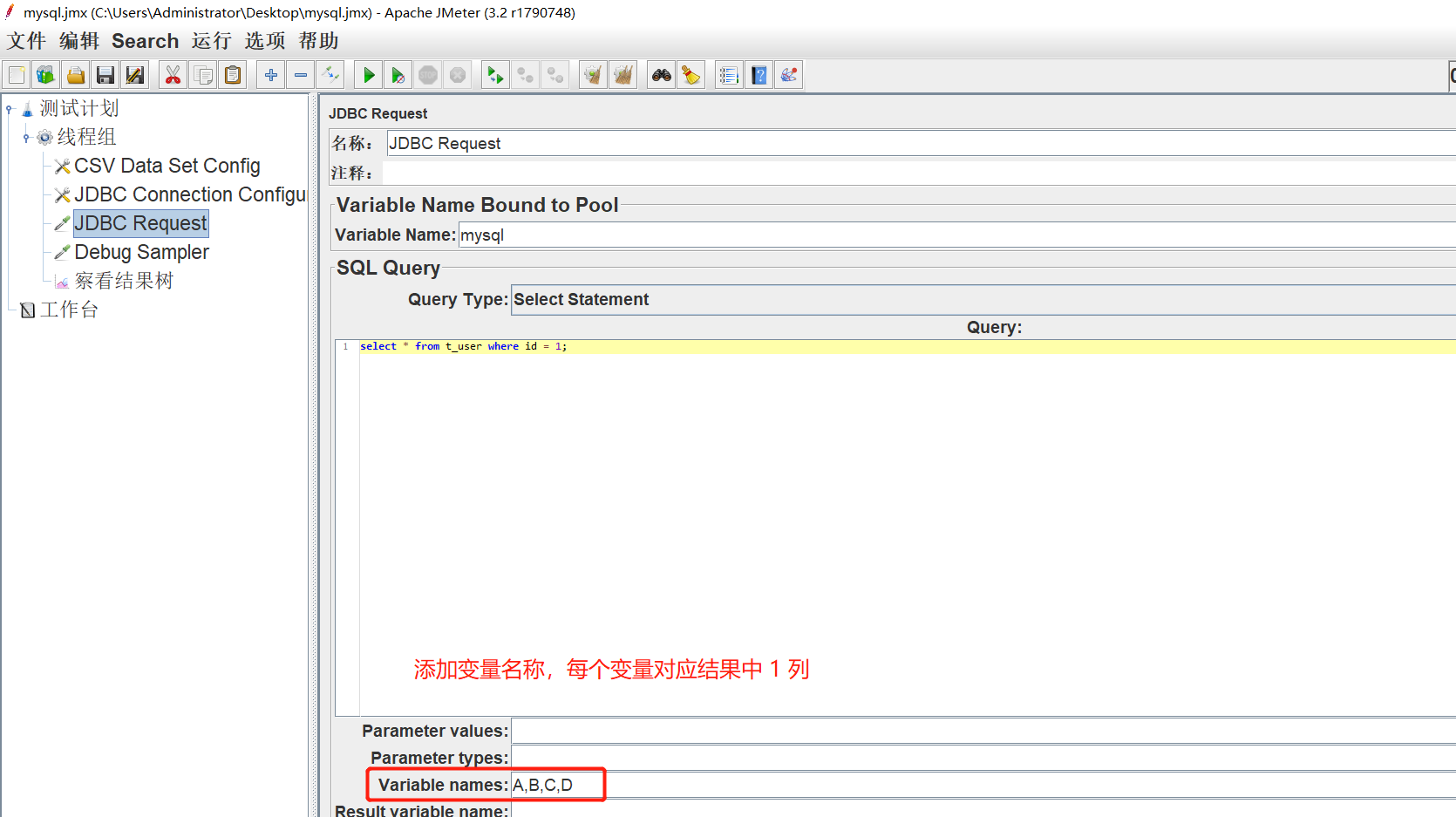The image size is (1456, 817).
Task: Copy the selected element
Action: pos(203,76)
